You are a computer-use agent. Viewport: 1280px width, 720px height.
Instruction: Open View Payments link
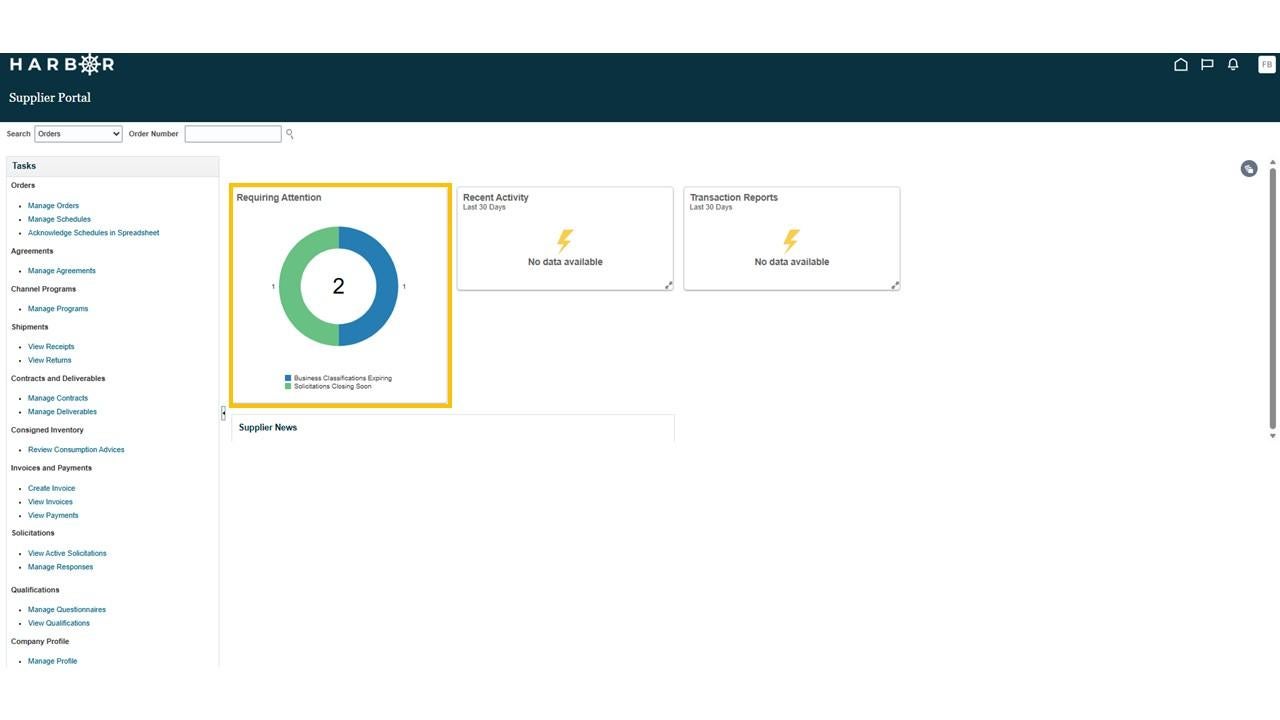click(x=53, y=516)
